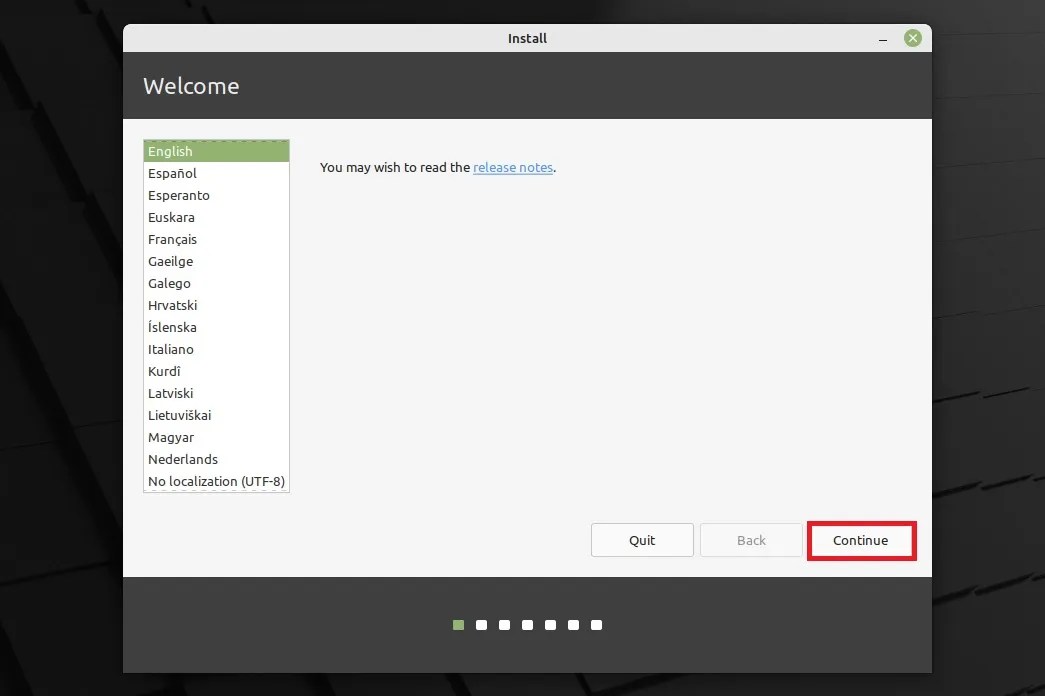Minimize the Install window
1045x696 pixels.
point(882,38)
